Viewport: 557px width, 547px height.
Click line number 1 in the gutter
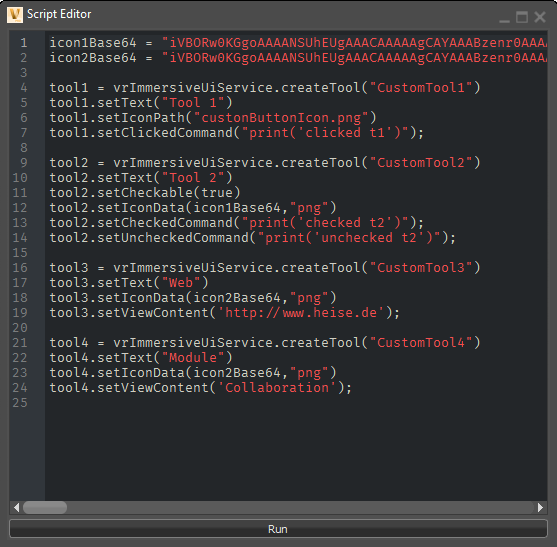point(24,43)
